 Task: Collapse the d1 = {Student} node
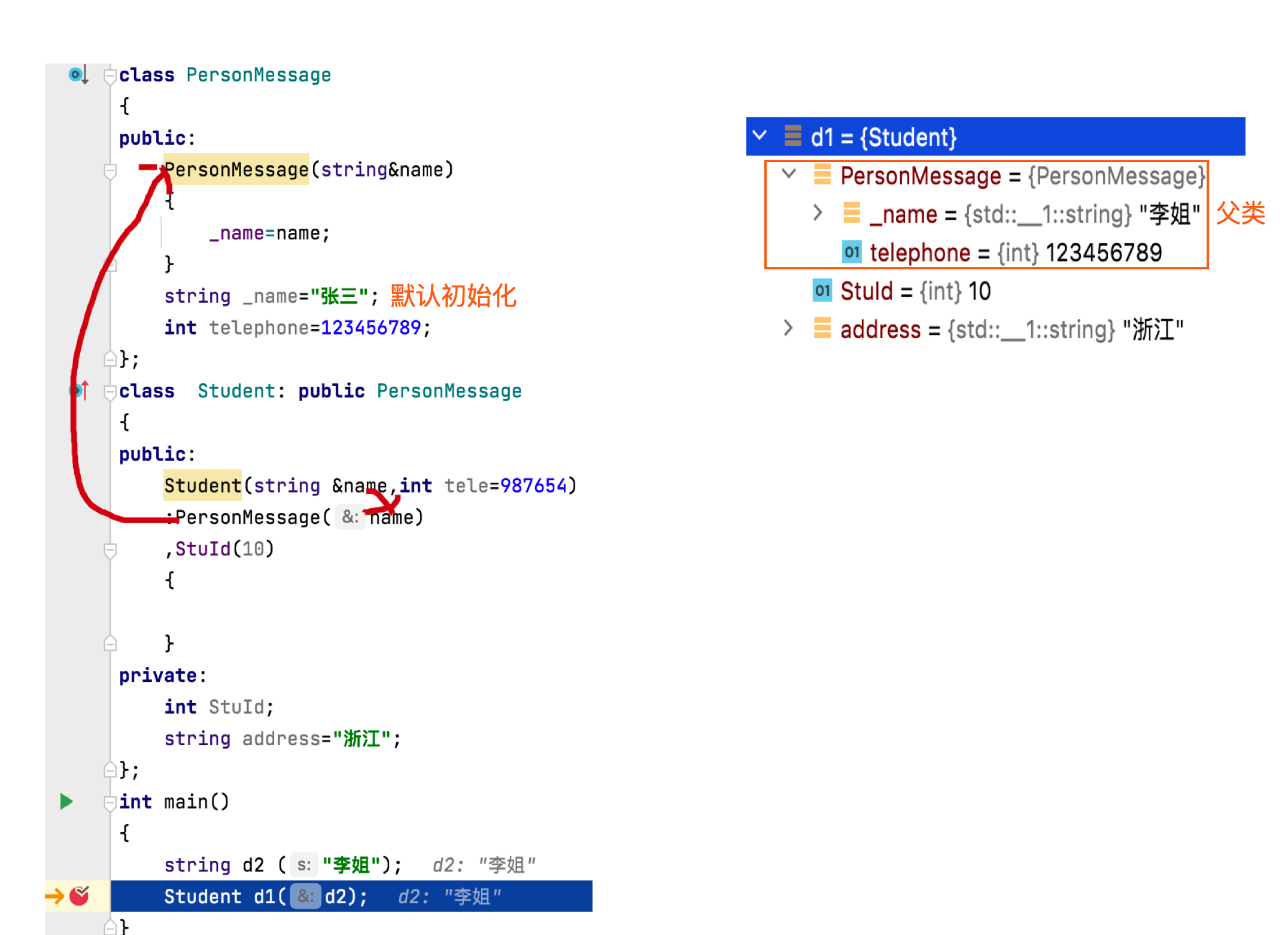pyautogui.click(x=760, y=135)
